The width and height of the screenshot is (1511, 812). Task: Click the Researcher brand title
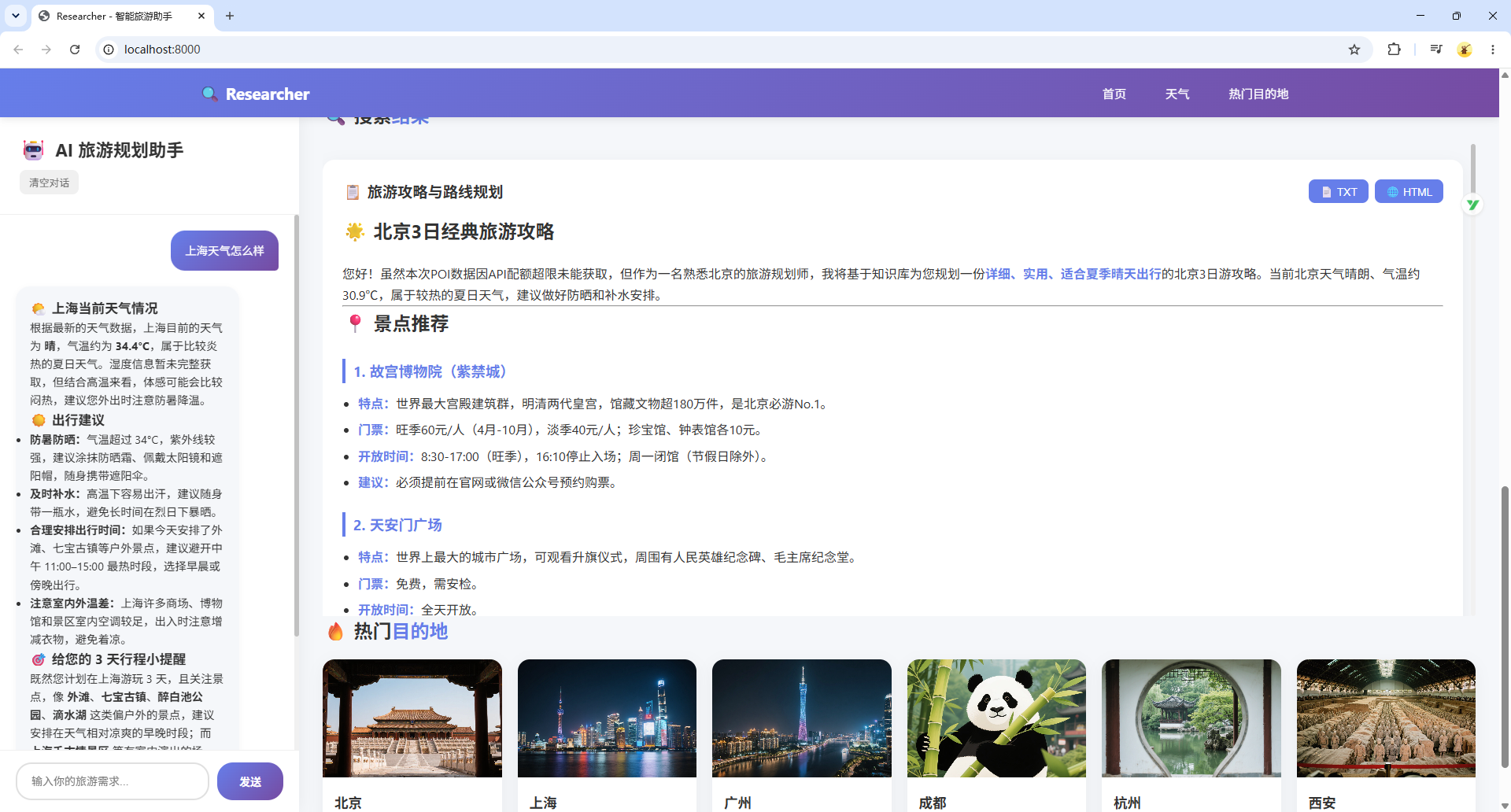(x=268, y=94)
